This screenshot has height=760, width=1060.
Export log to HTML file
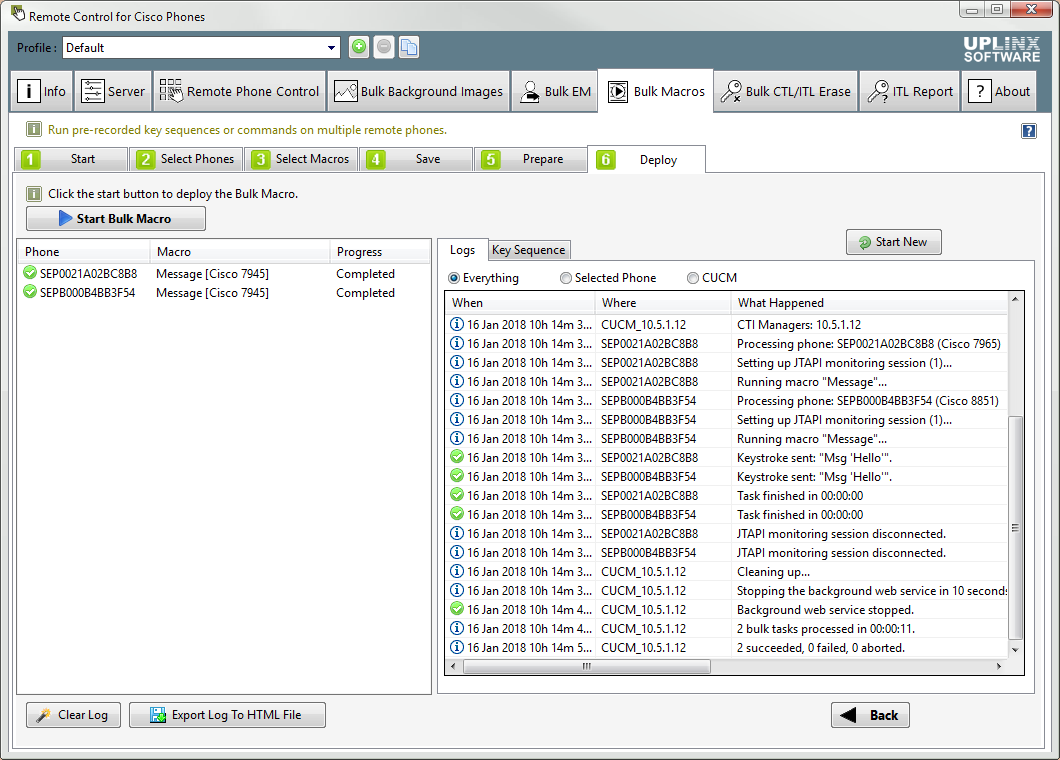pos(227,715)
